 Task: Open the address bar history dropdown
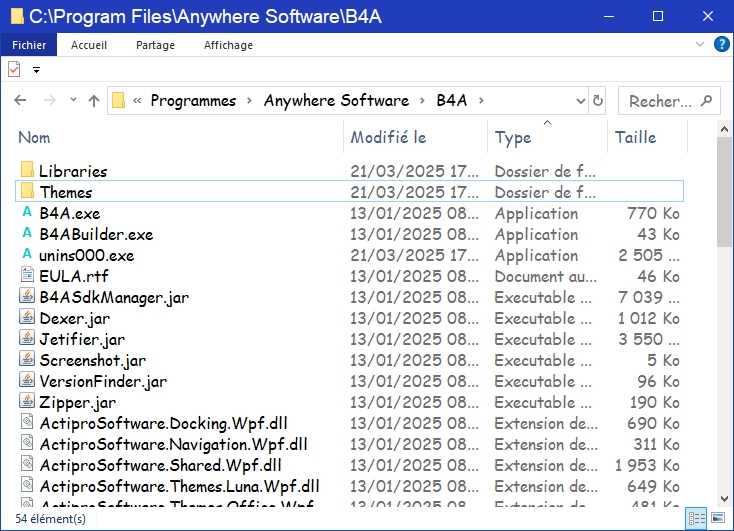(x=581, y=101)
